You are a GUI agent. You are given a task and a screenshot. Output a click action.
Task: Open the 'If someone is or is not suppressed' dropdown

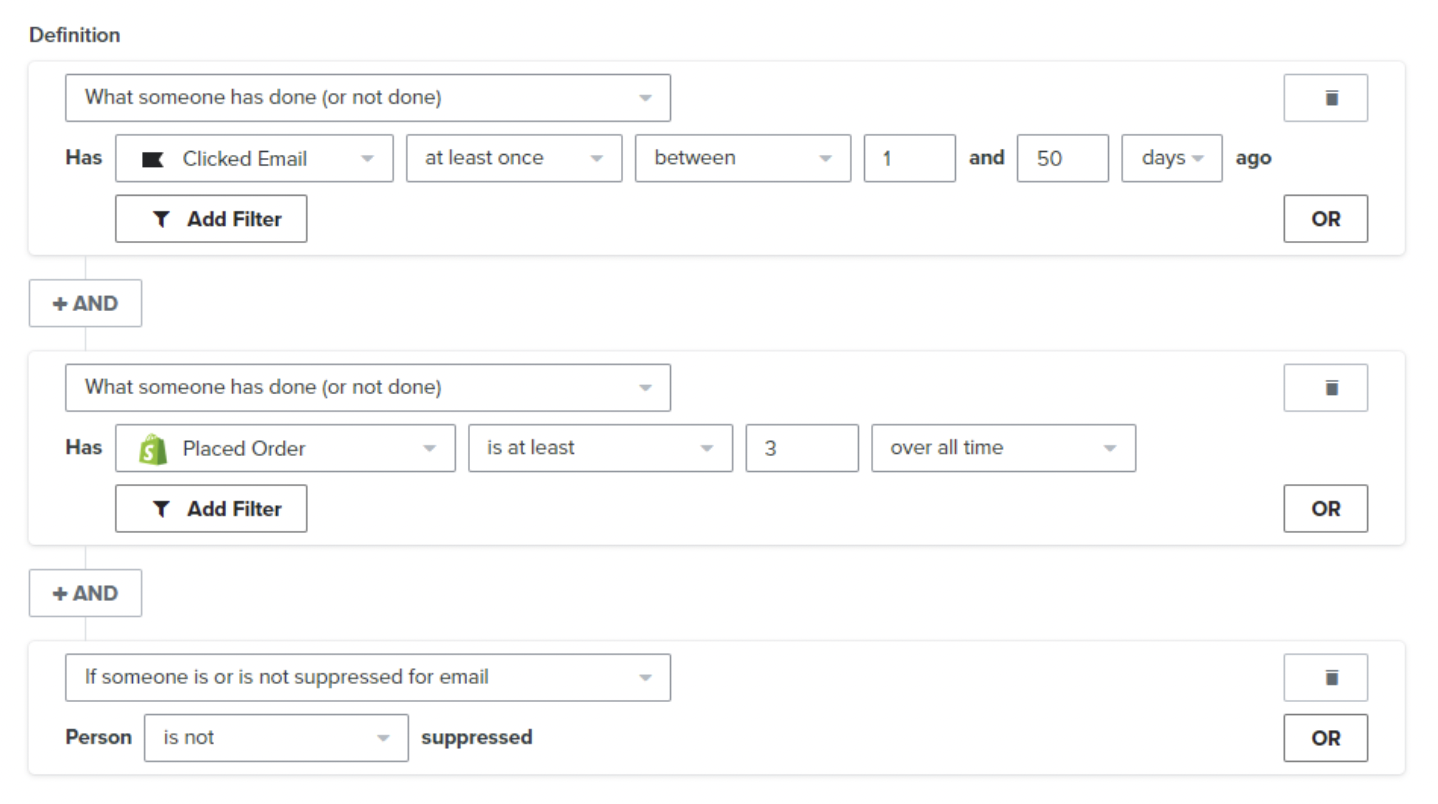(x=368, y=678)
